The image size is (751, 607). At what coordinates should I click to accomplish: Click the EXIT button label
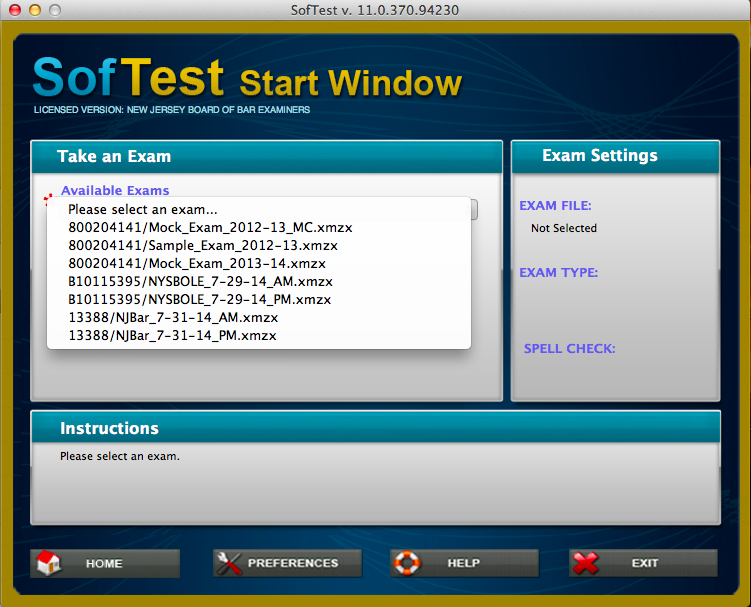coord(644,563)
